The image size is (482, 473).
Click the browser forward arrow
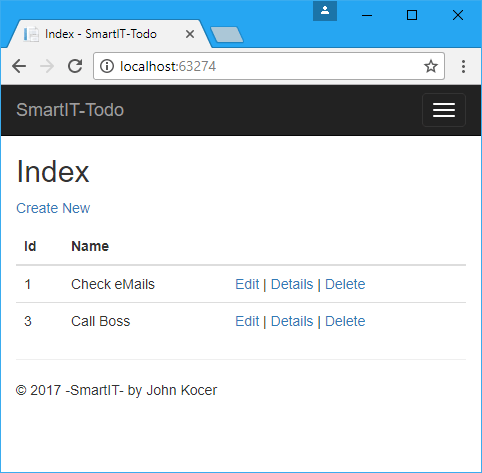pos(47,66)
